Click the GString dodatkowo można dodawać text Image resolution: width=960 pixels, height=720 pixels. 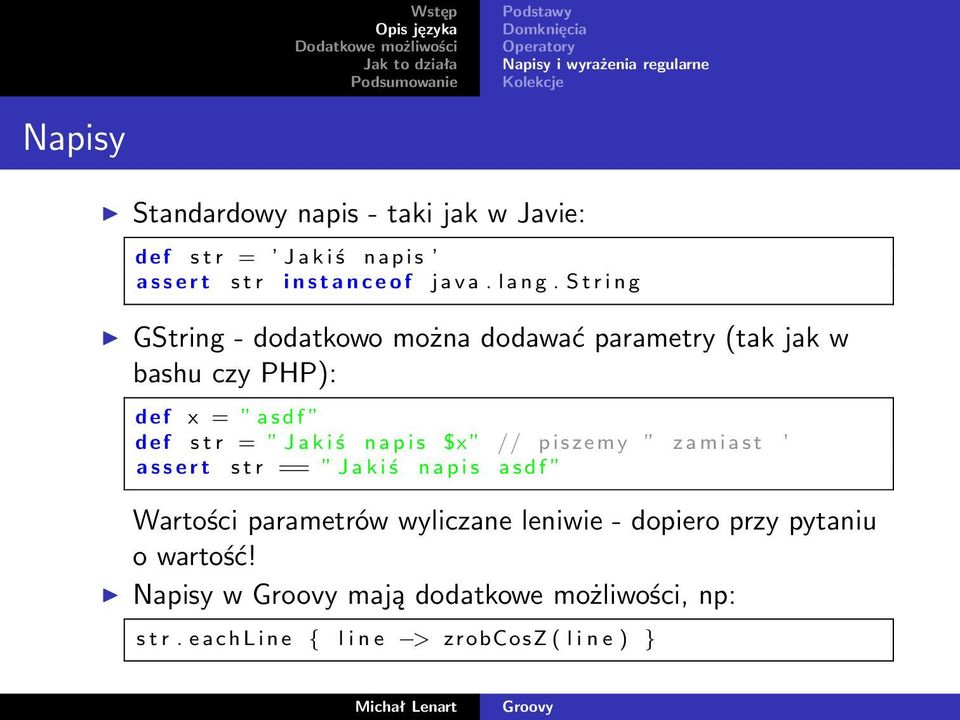(x=491, y=338)
